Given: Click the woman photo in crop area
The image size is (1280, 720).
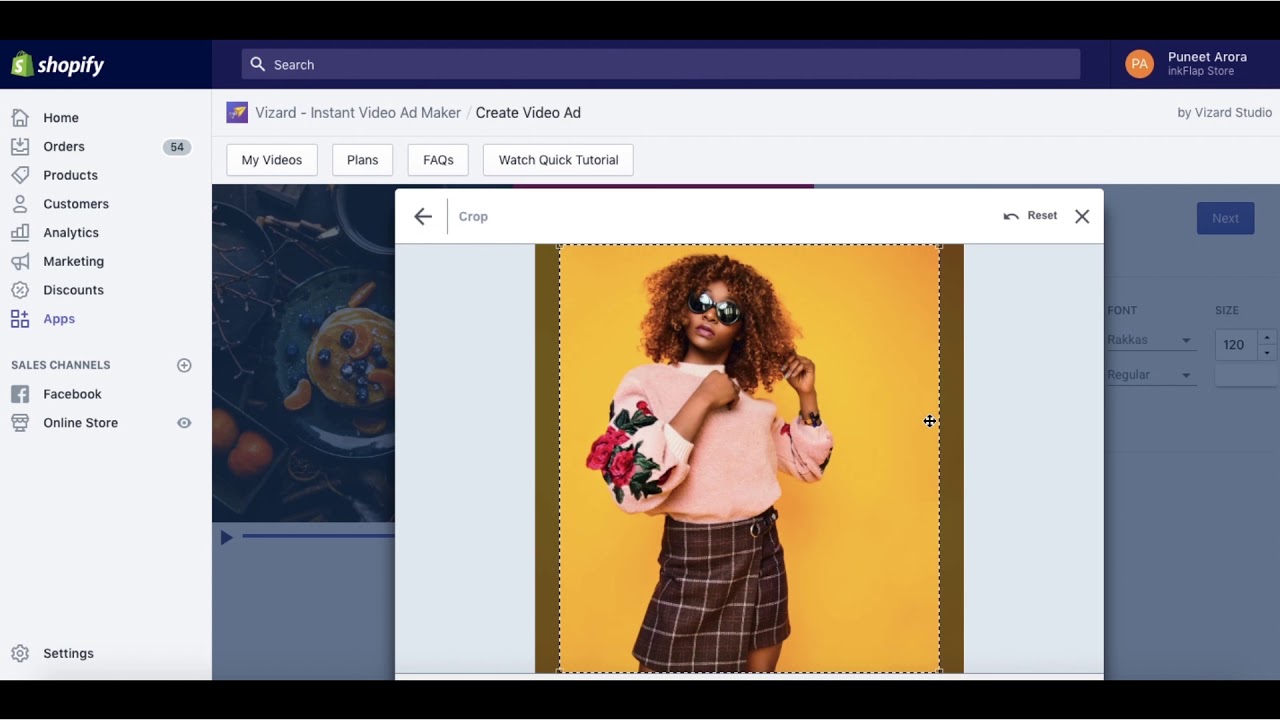Looking at the screenshot, I should tap(749, 459).
